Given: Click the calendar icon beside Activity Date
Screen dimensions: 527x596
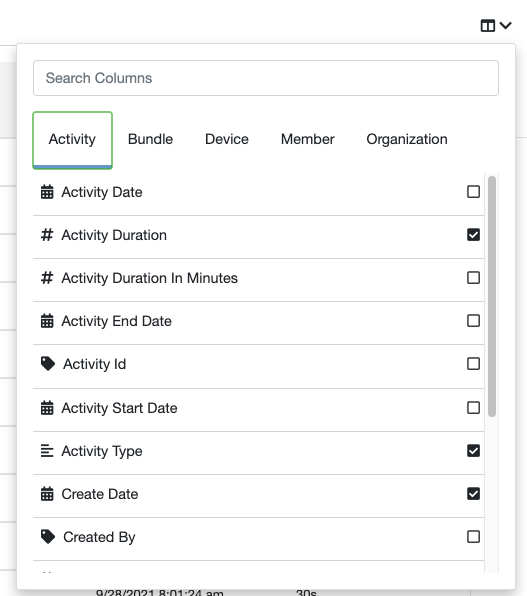Looking at the screenshot, I should click(47, 192).
